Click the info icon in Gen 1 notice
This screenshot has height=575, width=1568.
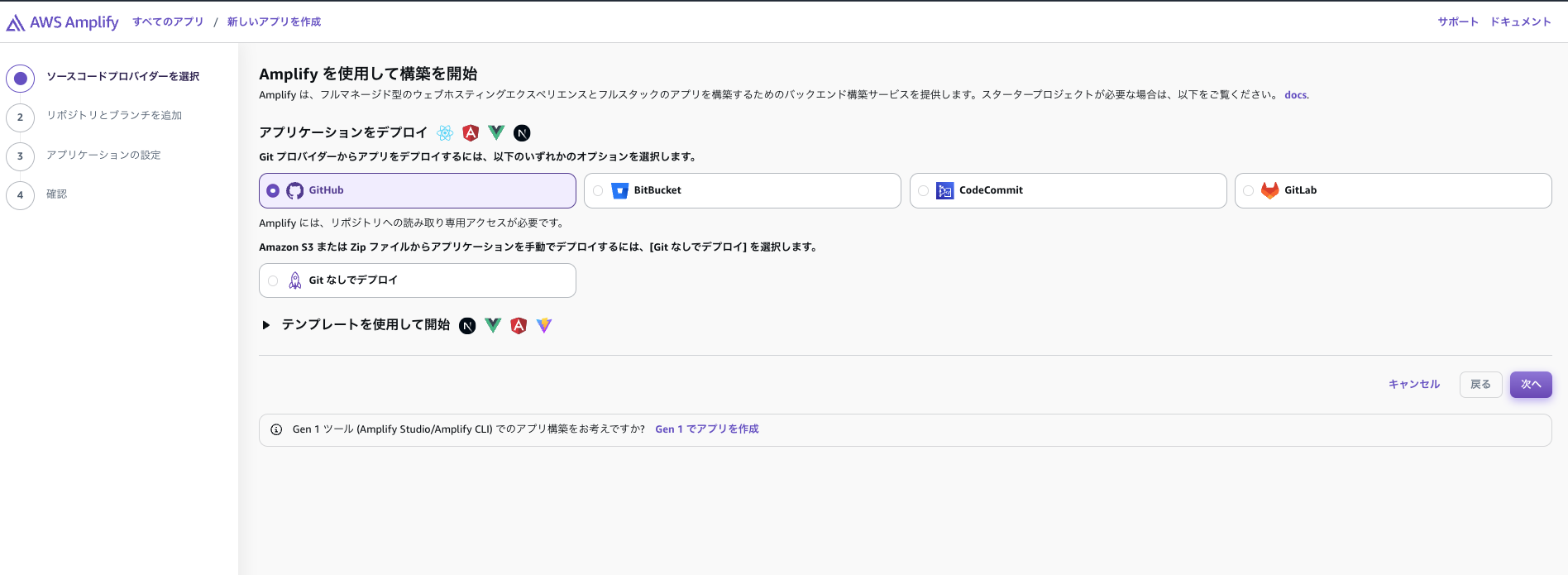tap(277, 429)
